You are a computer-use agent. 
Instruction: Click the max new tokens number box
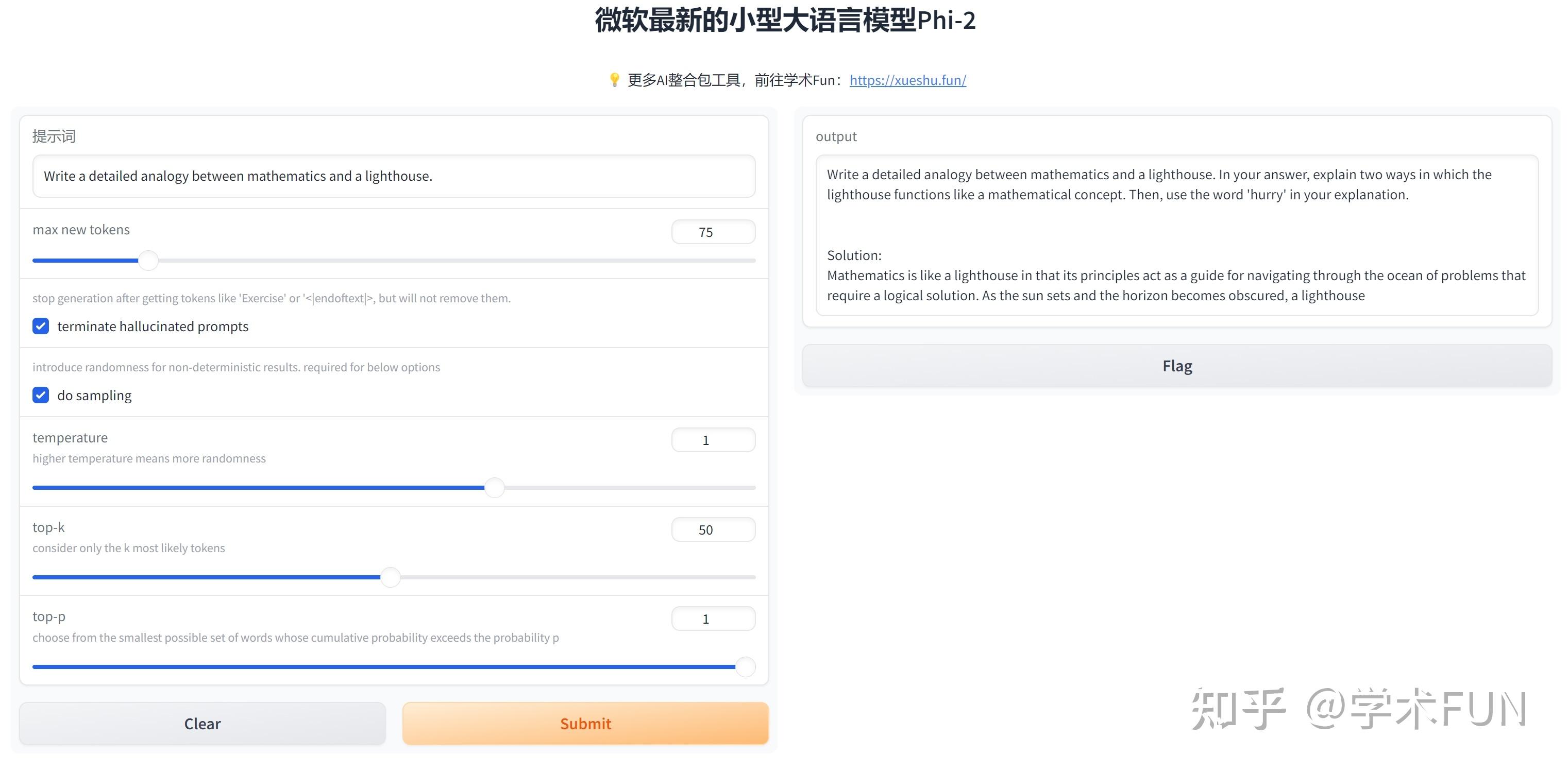tap(713, 232)
